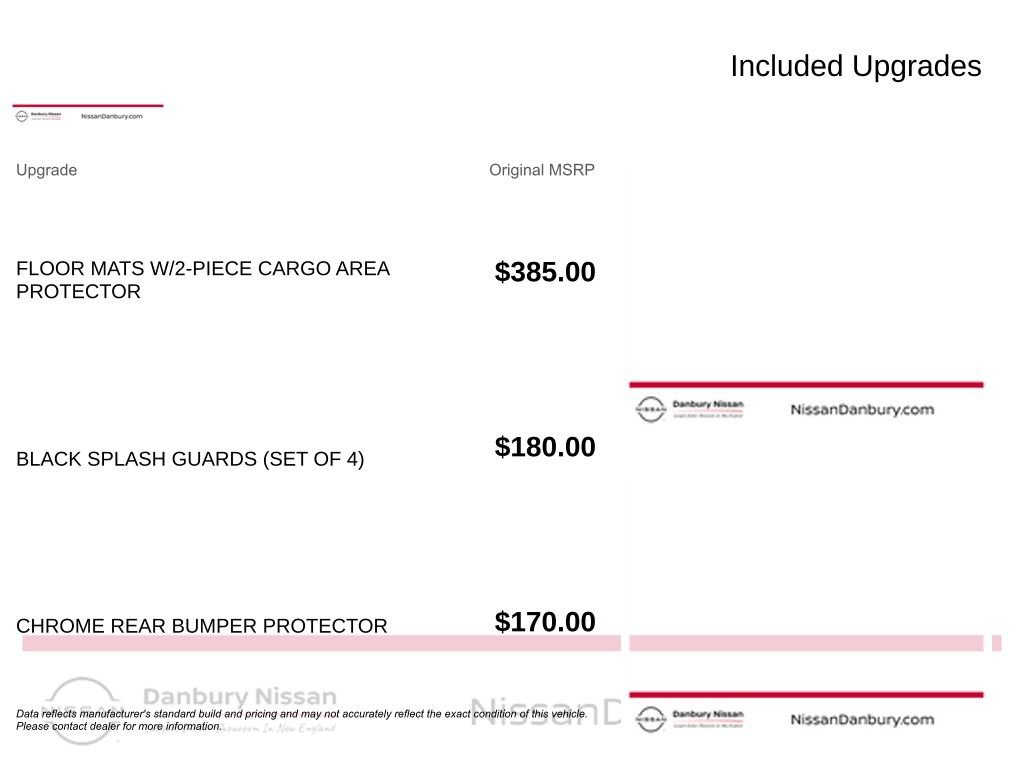Click the Included Upgrades heading

[x=856, y=66]
